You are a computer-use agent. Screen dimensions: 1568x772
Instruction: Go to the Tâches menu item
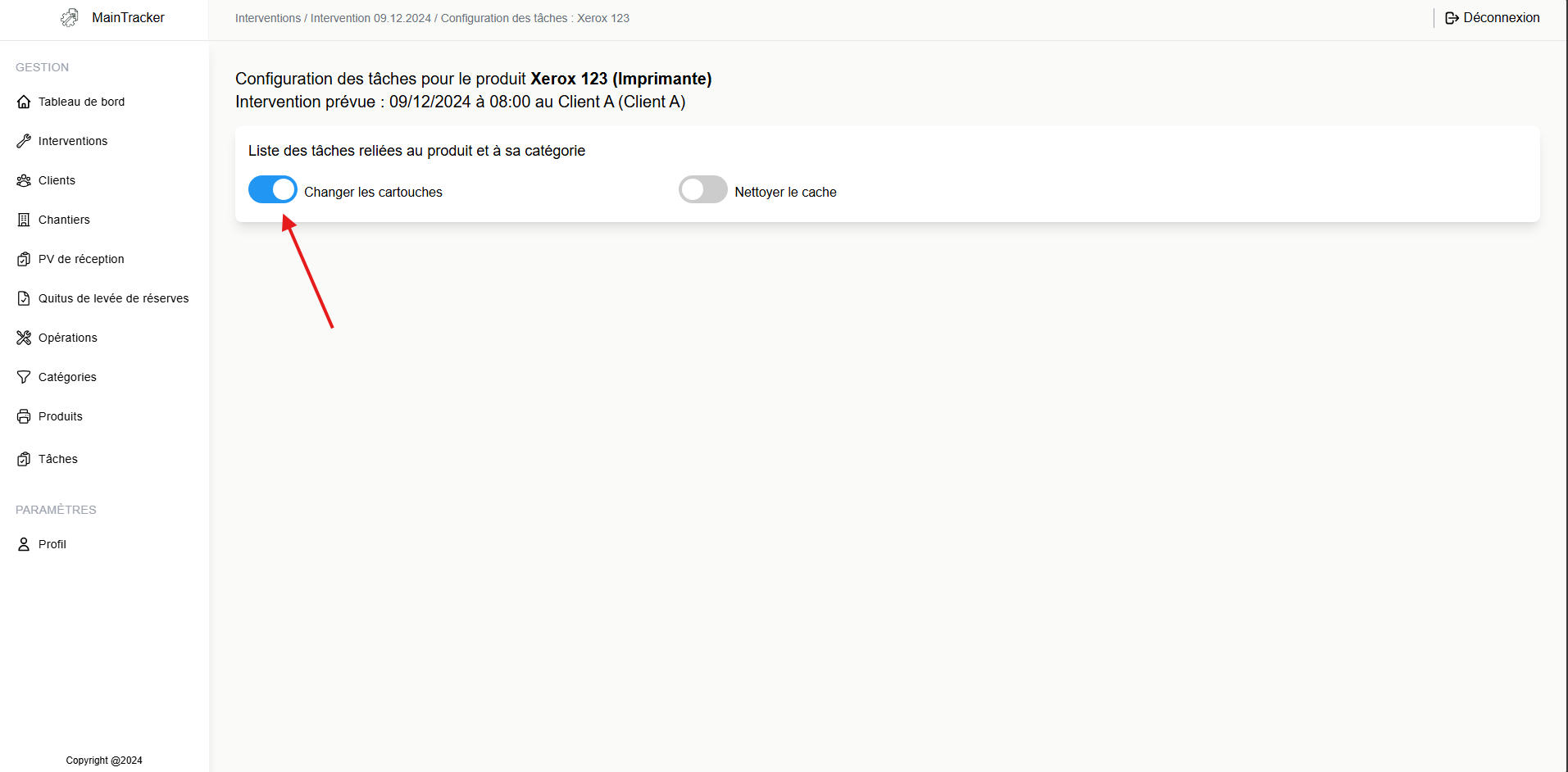pyautogui.click(x=58, y=459)
